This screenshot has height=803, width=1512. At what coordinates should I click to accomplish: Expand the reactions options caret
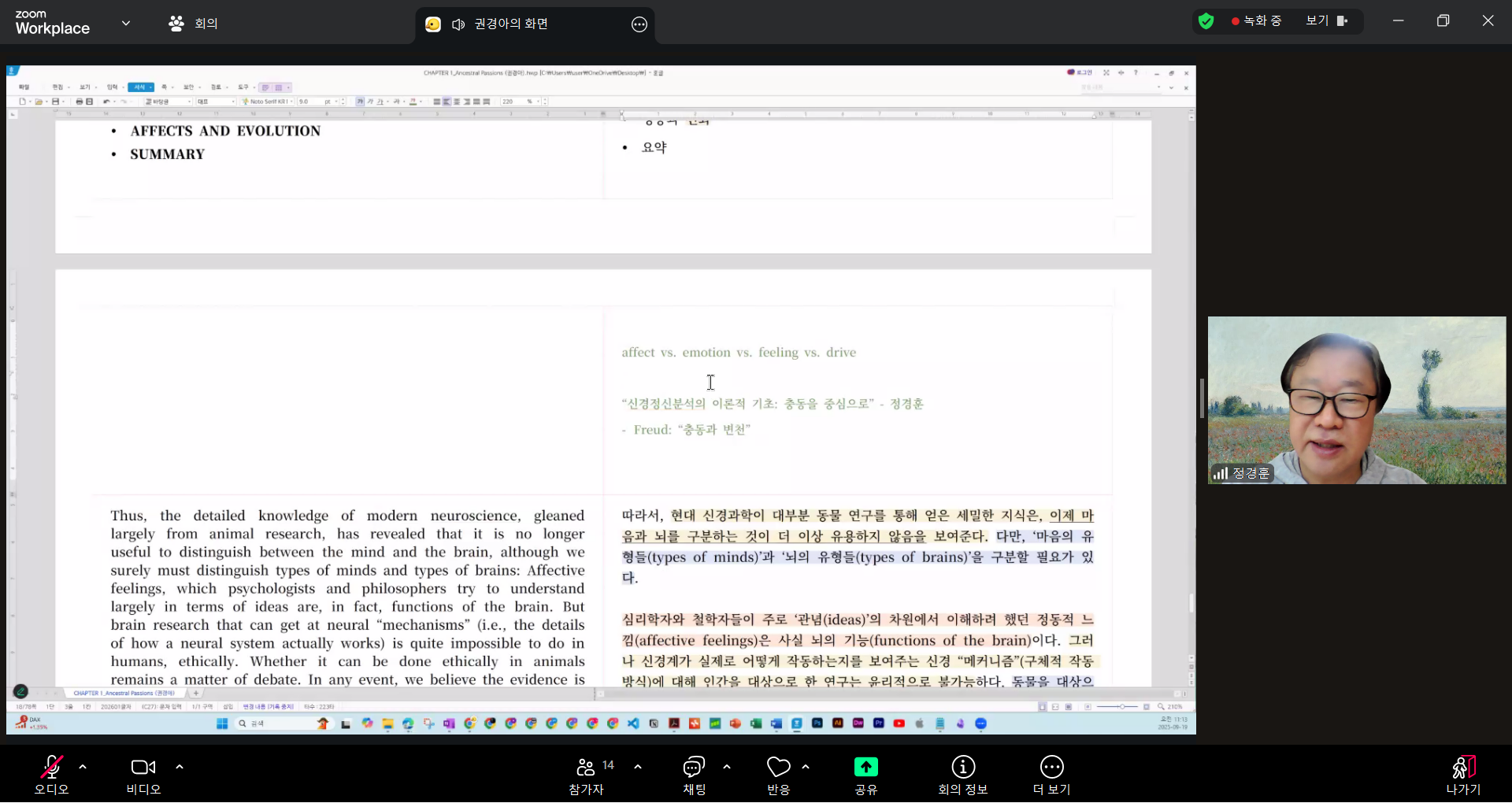(x=806, y=766)
